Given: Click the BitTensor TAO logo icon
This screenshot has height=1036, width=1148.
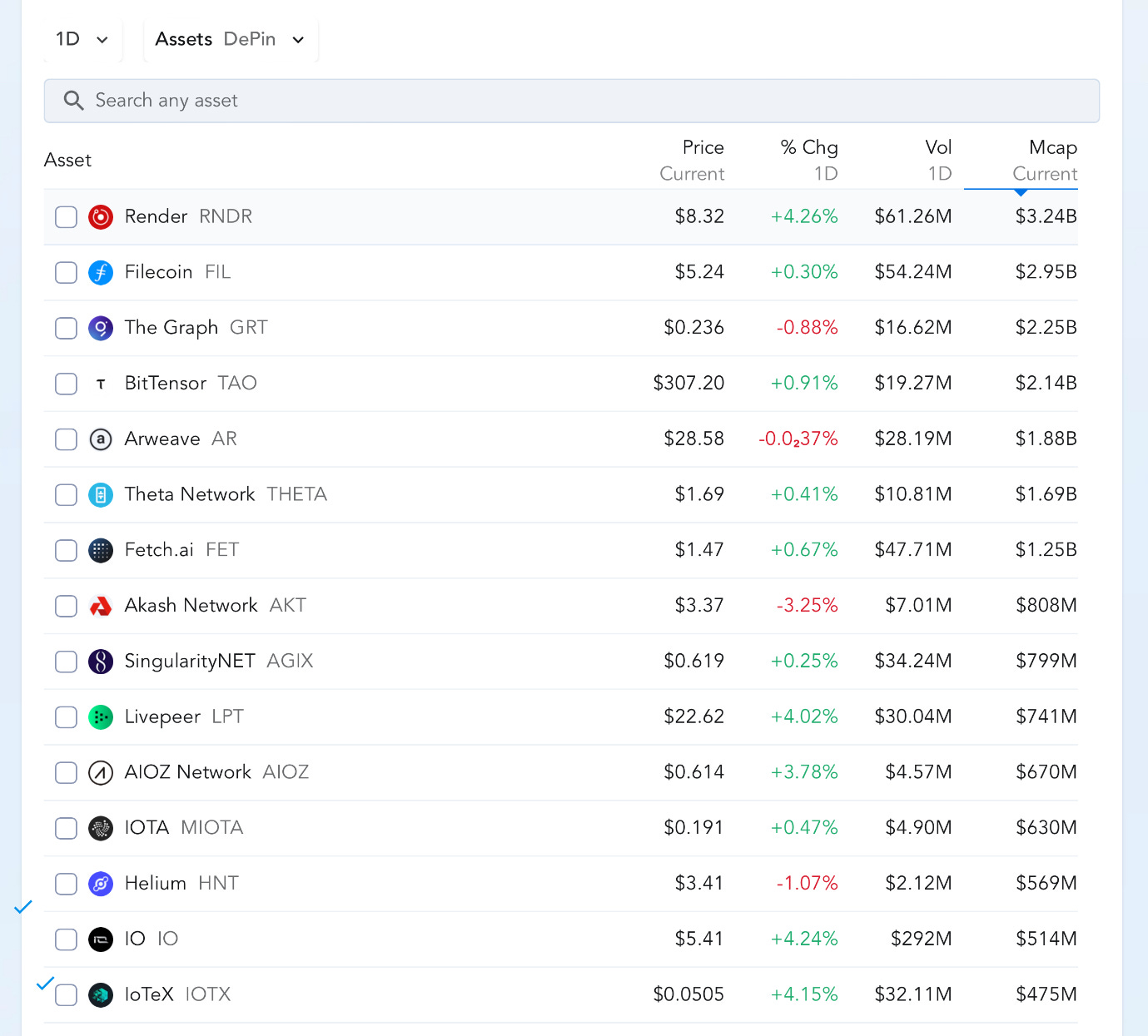Looking at the screenshot, I should pyautogui.click(x=101, y=384).
